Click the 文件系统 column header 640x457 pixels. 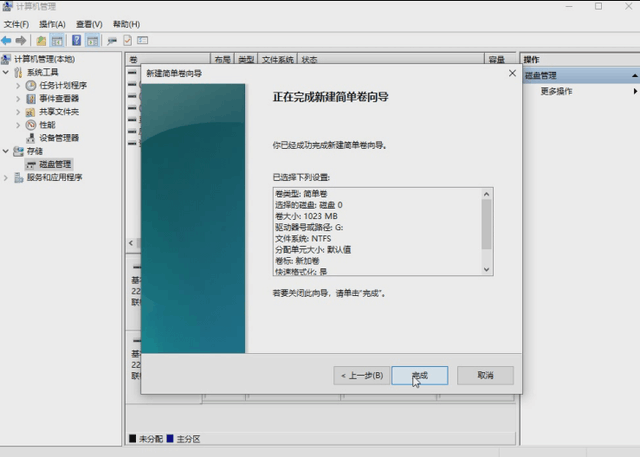(x=278, y=60)
